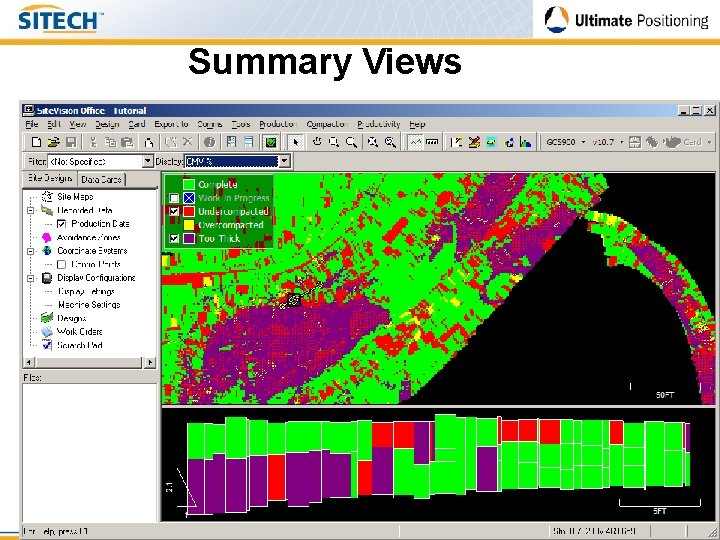Screen dimensions: 720x540
Task: Collapse the Display Configurations tree node
Action: click(30, 278)
